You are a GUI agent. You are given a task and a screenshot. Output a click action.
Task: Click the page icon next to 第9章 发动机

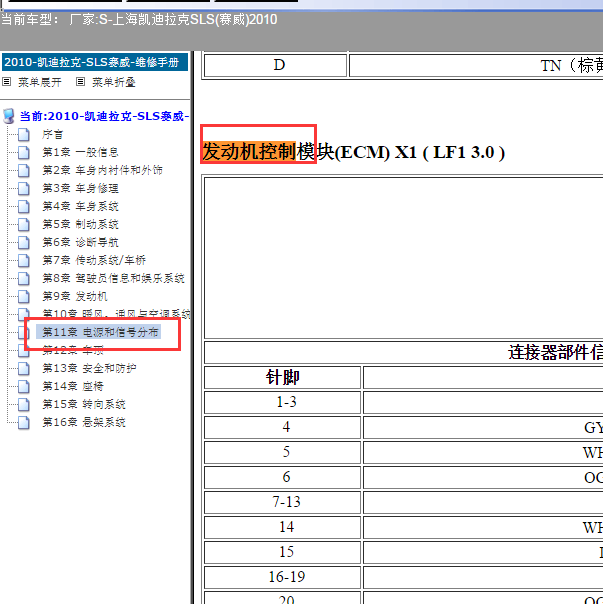click(x=24, y=296)
